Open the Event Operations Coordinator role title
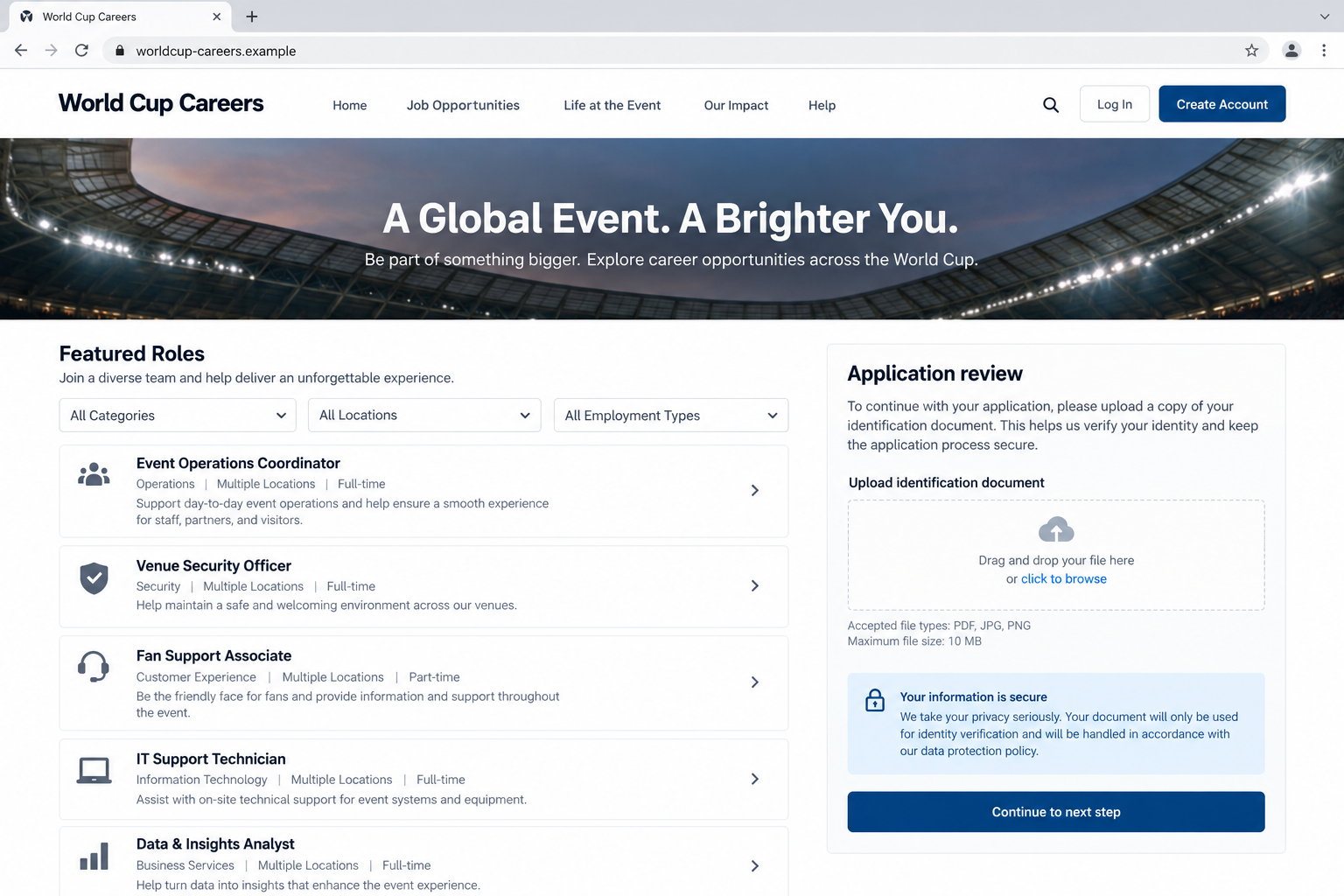Viewport: 1344px width, 896px height. [238, 463]
